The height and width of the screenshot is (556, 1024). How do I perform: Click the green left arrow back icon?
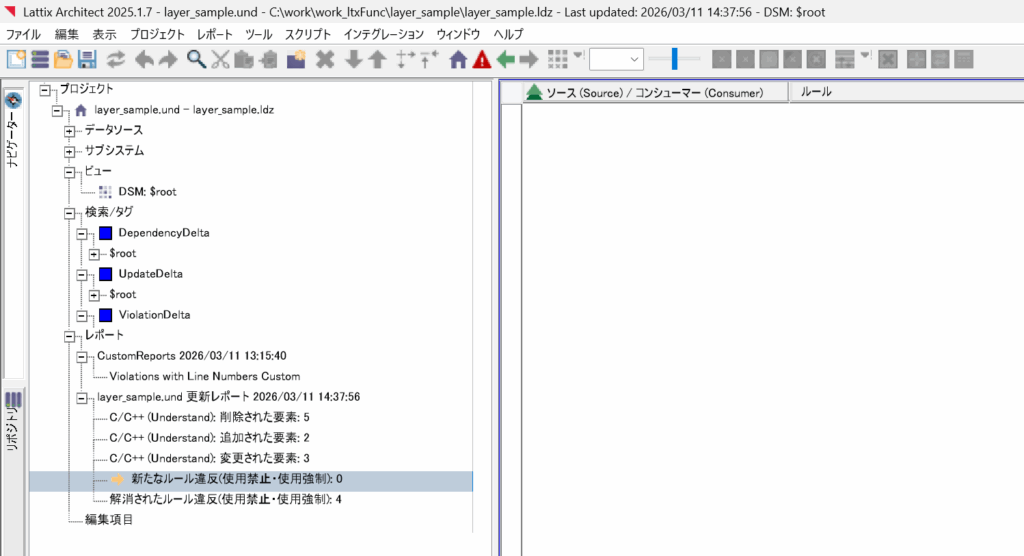tap(506, 60)
